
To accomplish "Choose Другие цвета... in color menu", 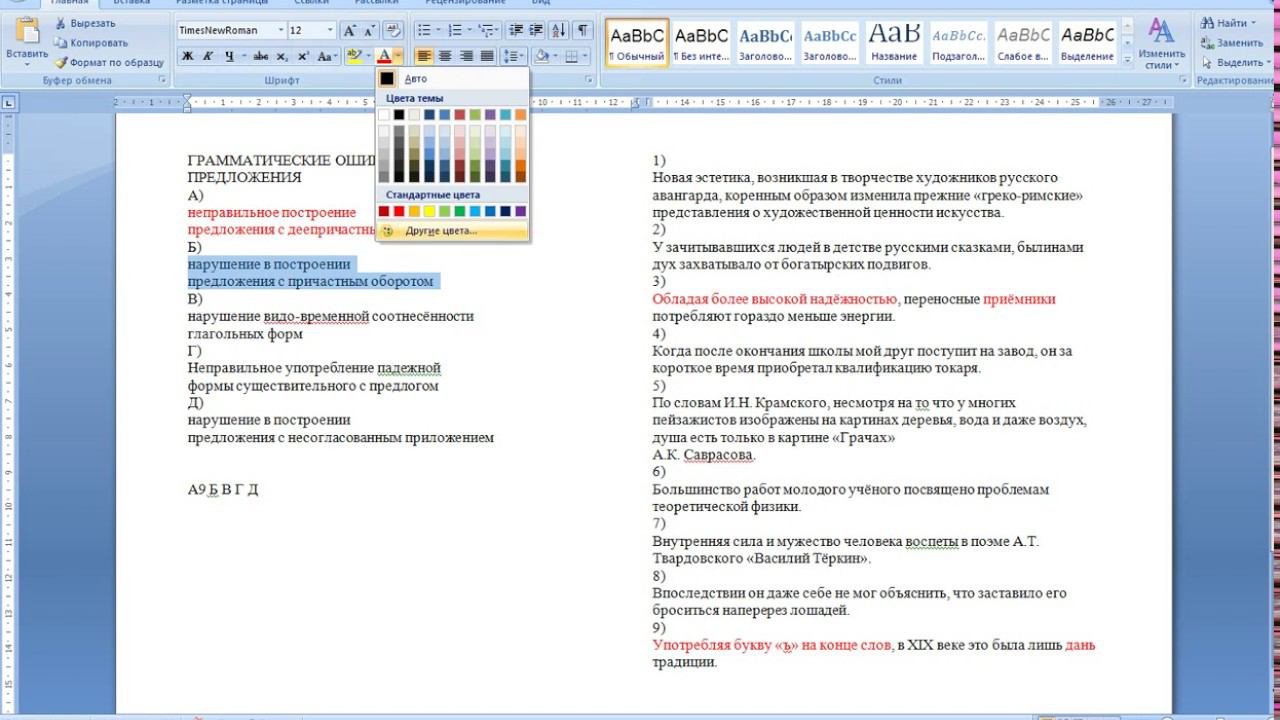I will pyautogui.click(x=452, y=231).
